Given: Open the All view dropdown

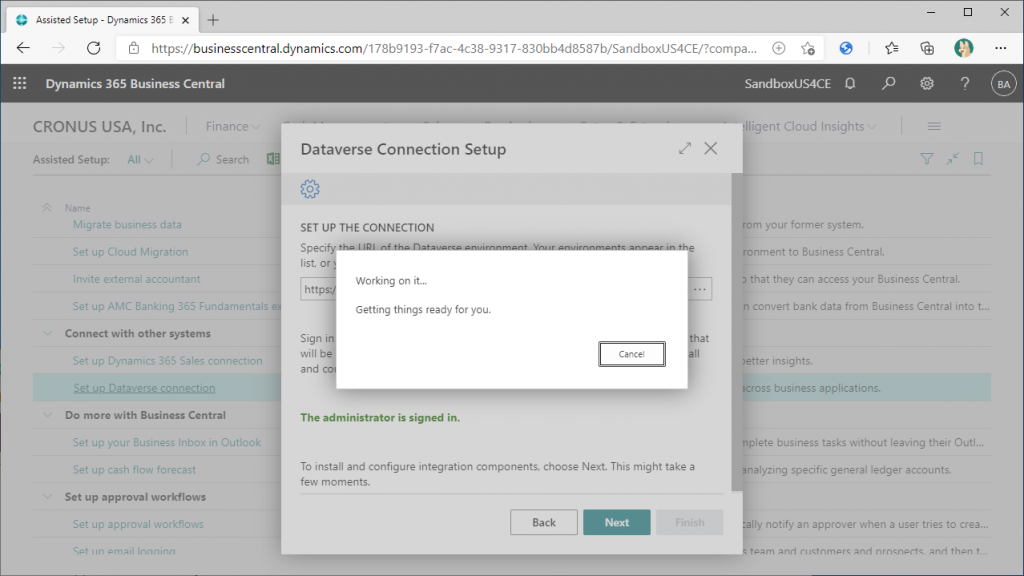Looking at the screenshot, I should click(x=140, y=159).
